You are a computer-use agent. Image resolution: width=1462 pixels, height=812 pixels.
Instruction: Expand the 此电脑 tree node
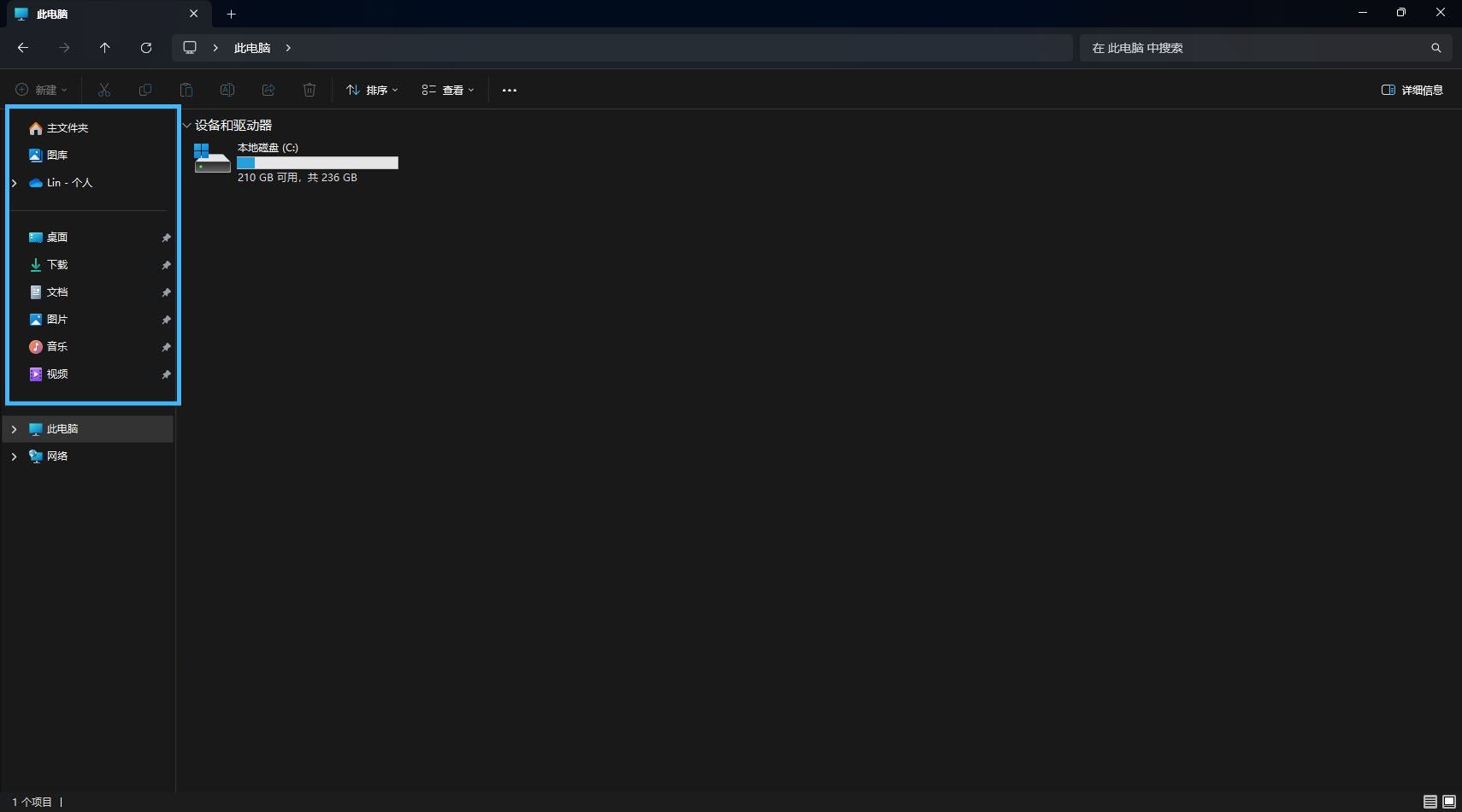[14, 429]
